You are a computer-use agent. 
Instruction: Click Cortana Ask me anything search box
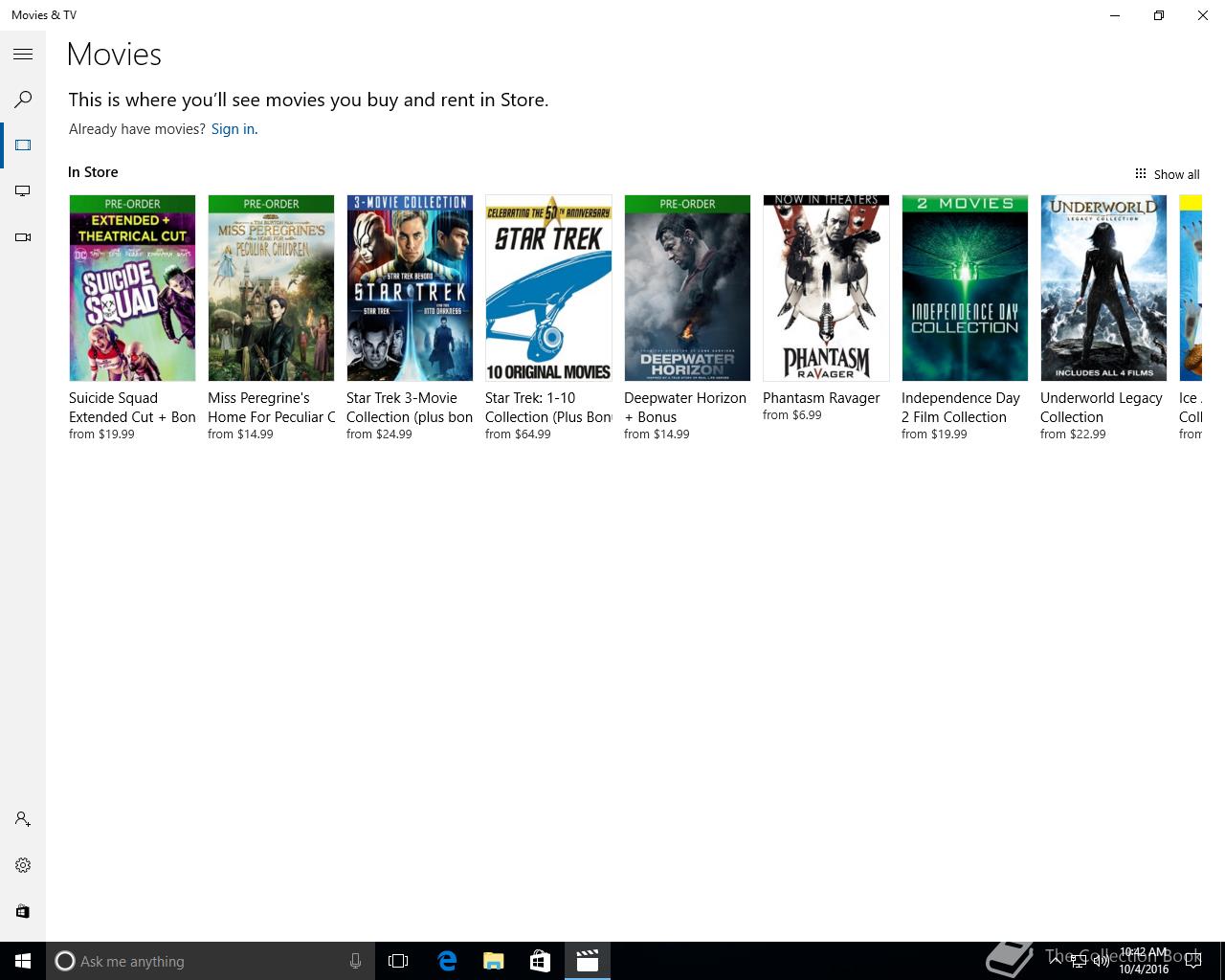pyautogui.click(x=209, y=961)
